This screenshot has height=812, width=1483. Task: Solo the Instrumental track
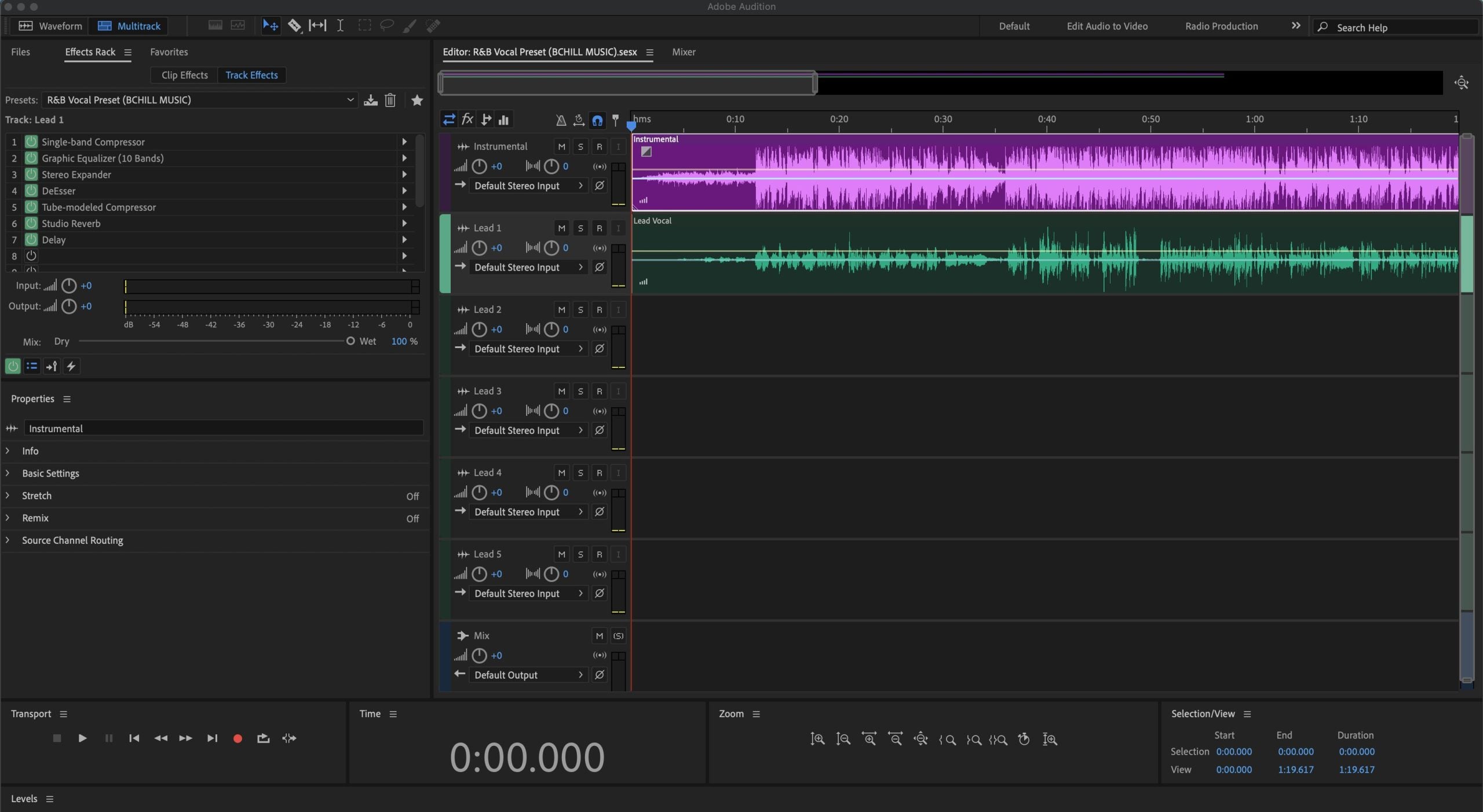pos(580,147)
